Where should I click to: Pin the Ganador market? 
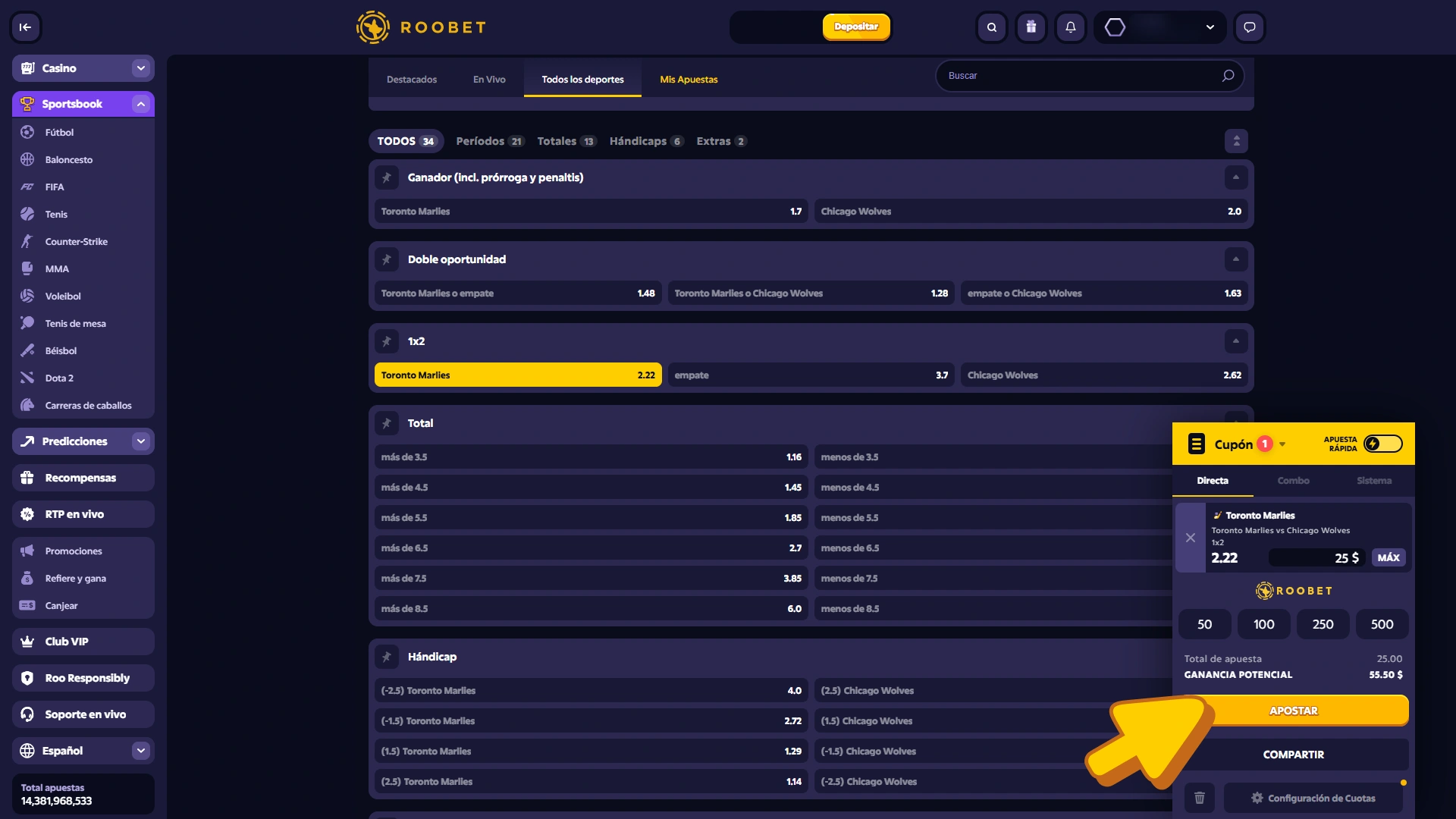pyautogui.click(x=387, y=177)
